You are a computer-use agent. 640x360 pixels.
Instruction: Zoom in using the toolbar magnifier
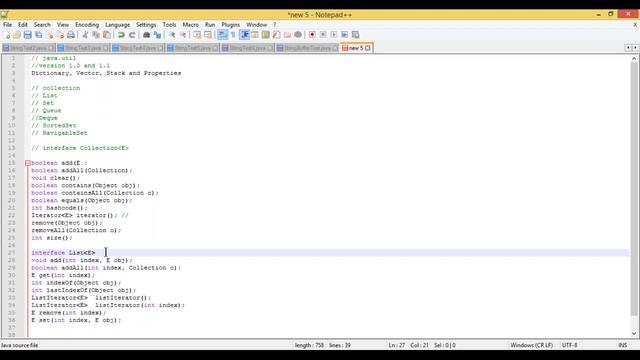point(172,35)
